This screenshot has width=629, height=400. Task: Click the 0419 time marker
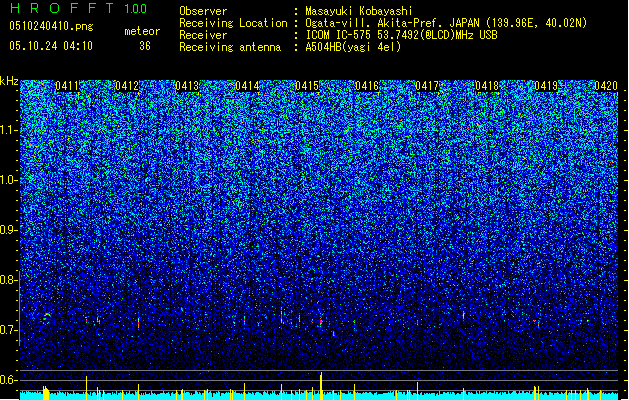tap(546, 86)
